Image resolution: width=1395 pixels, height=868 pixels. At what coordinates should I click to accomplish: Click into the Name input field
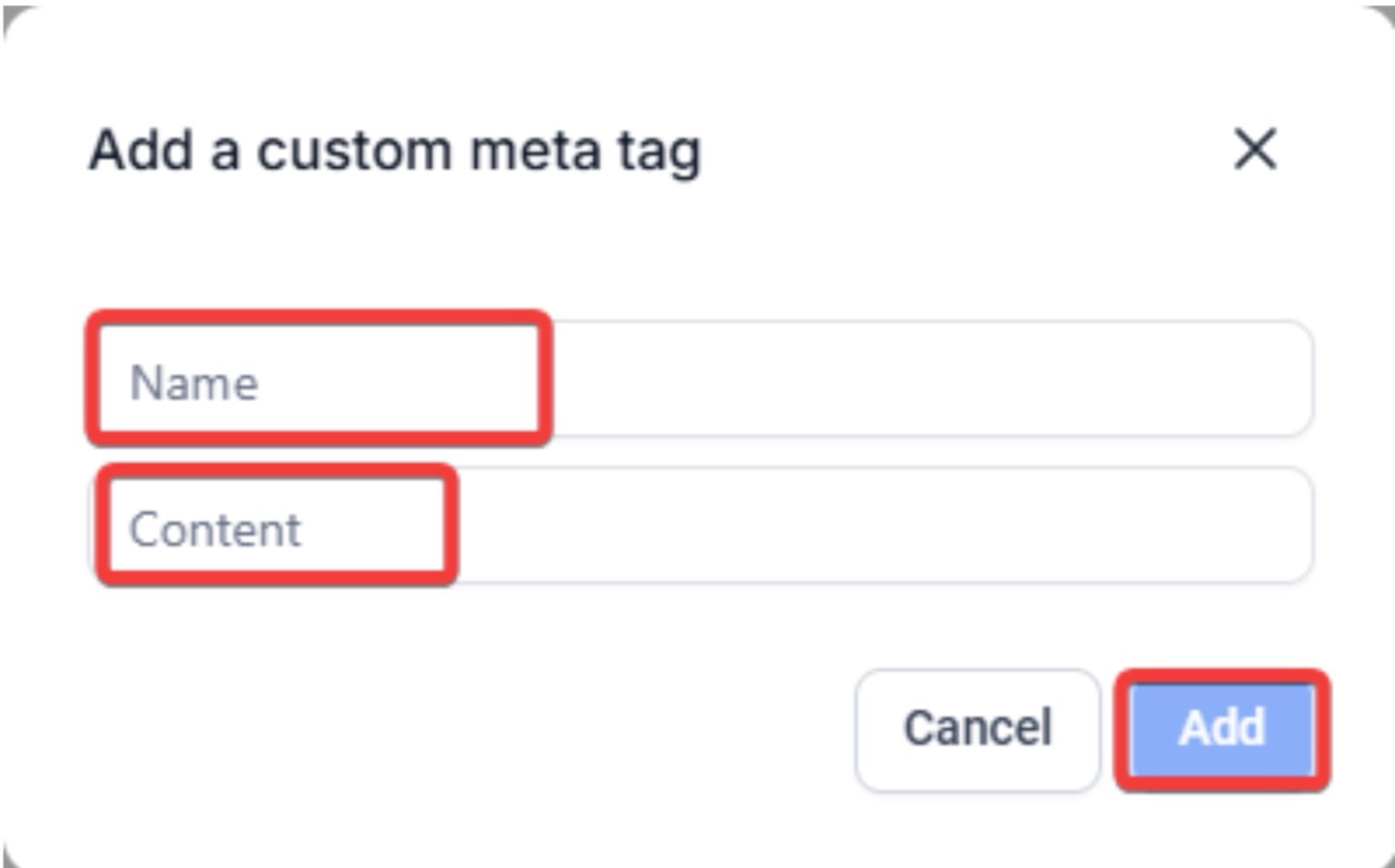(x=701, y=380)
